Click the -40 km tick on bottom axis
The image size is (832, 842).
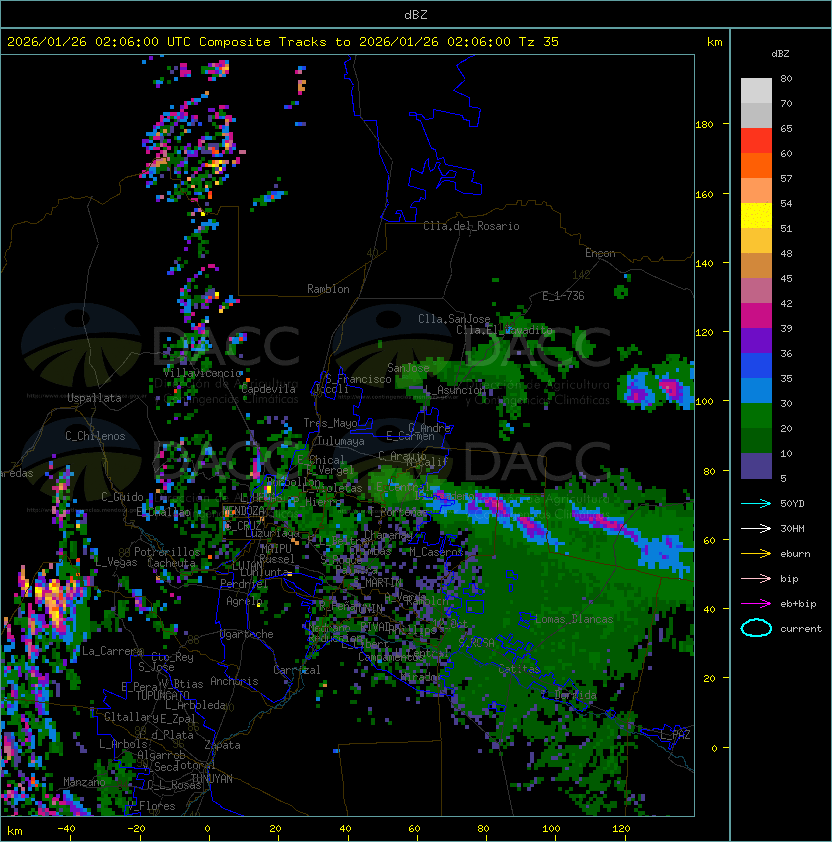tap(67, 829)
